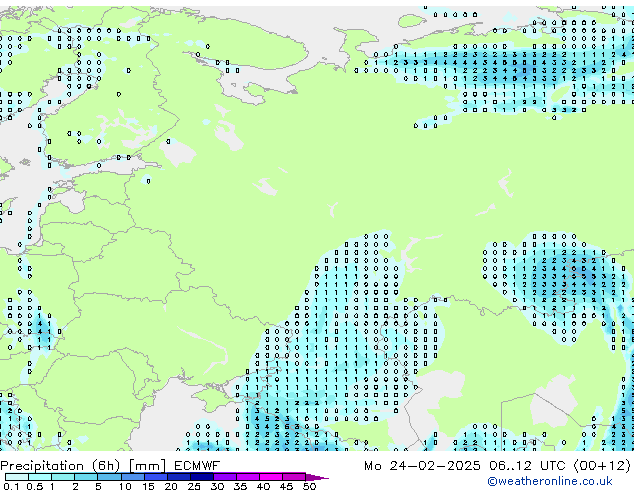Click the 'Precipitation (6h)' title text
634x490 pixels.
tap(60, 466)
